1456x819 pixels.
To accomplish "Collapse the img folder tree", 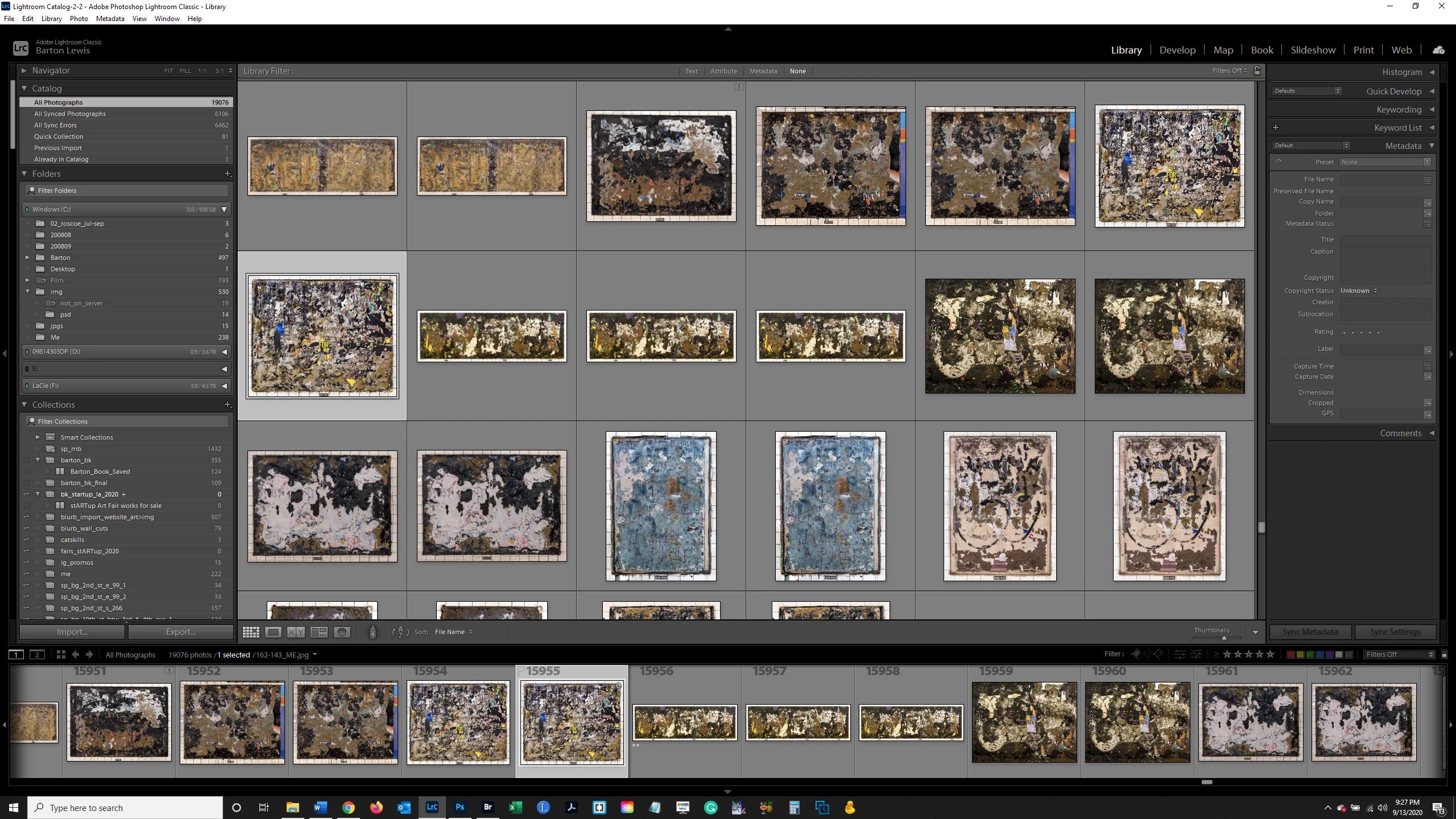I will pyautogui.click(x=27, y=292).
